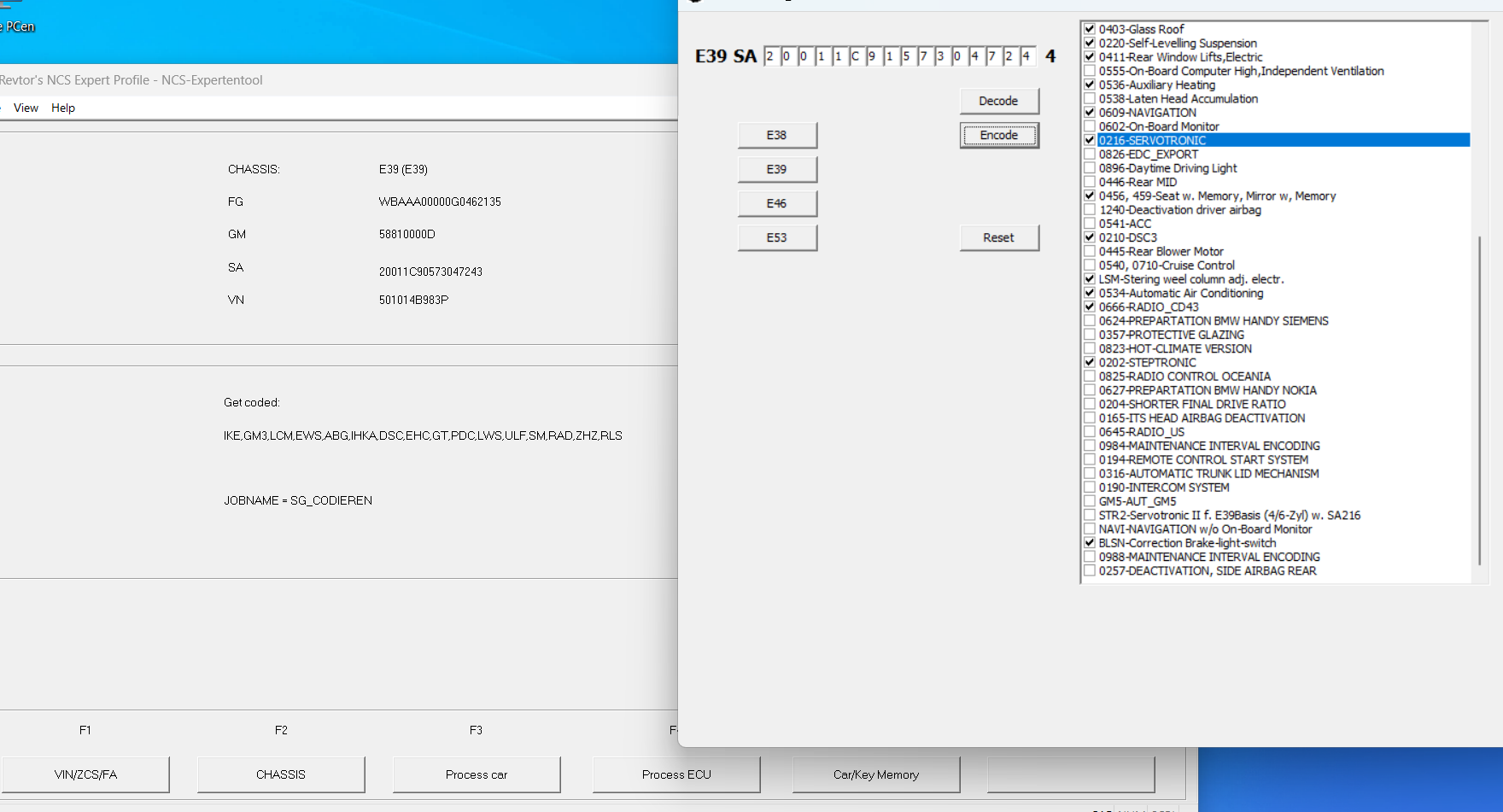Uncheck 0403-Glass Roof option
The height and width of the screenshot is (812, 1503).
point(1090,29)
